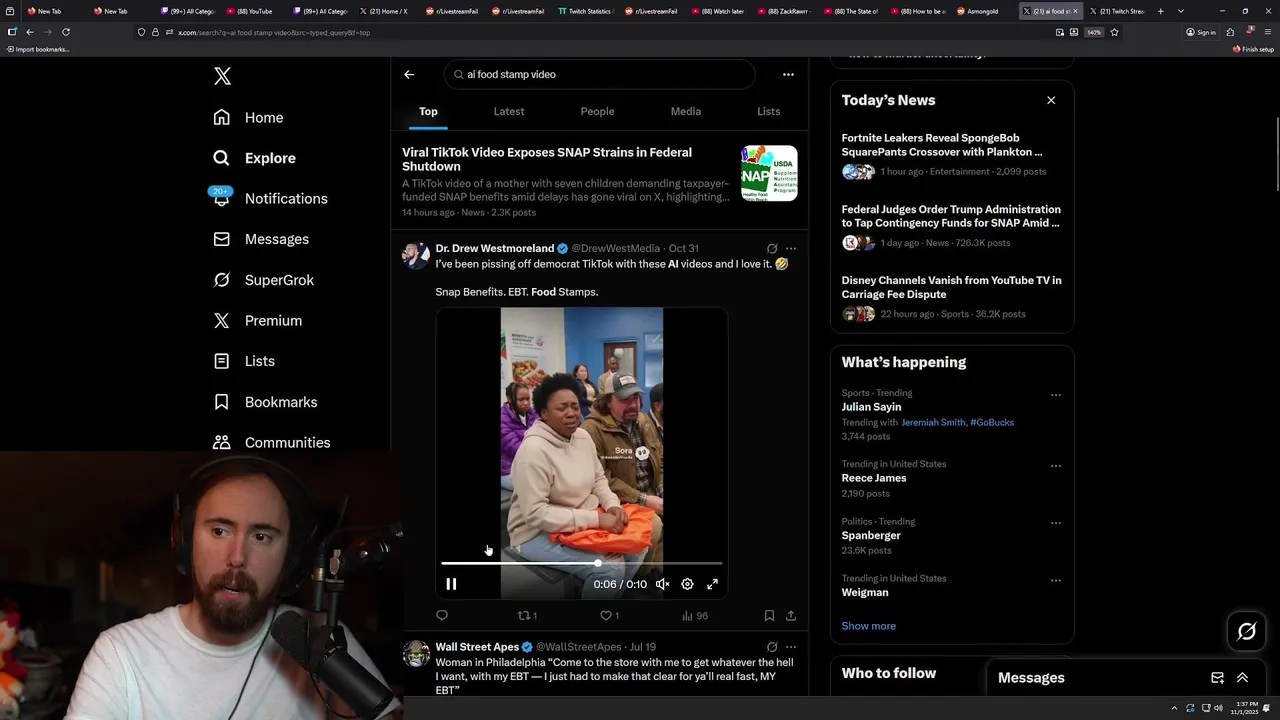Bookmark the Westmoreland post
This screenshot has width=1280, height=720.
(769, 615)
